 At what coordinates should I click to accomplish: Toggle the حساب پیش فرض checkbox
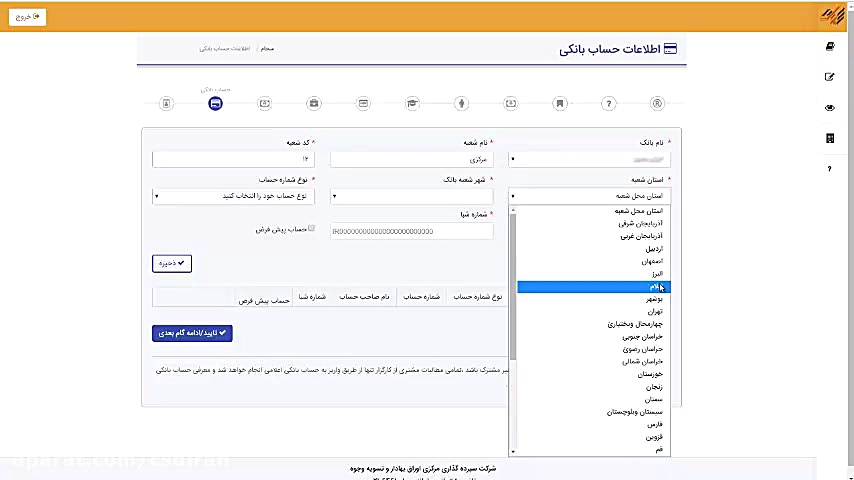point(312,228)
